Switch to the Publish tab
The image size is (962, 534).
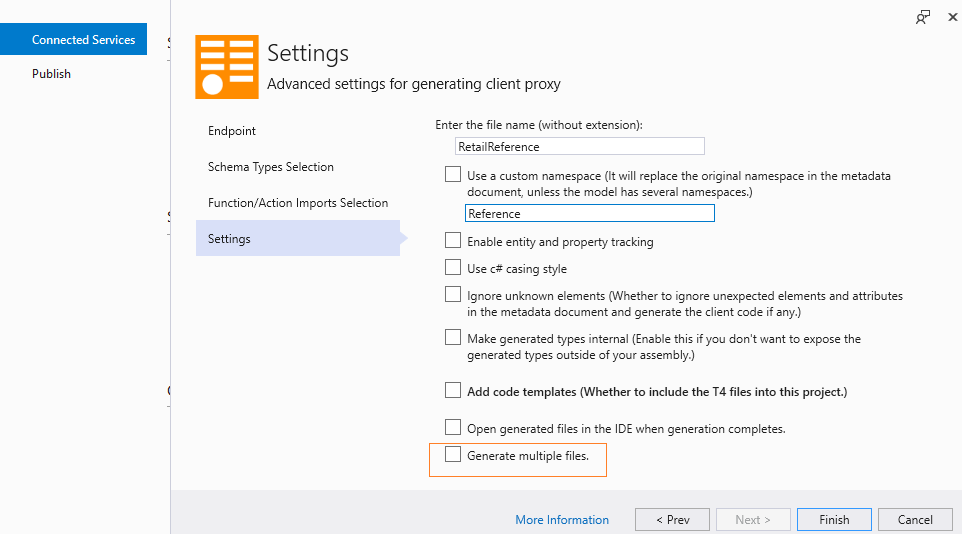[x=51, y=74]
